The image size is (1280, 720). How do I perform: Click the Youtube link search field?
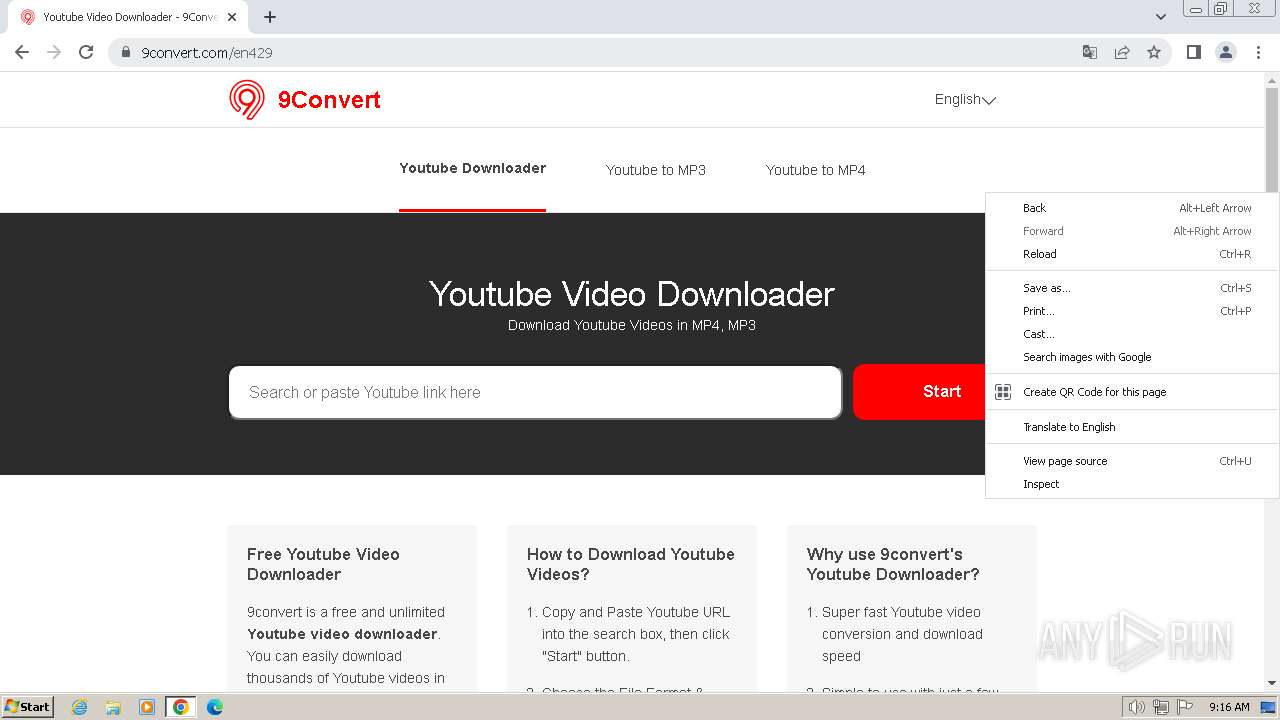tap(535, 392)
